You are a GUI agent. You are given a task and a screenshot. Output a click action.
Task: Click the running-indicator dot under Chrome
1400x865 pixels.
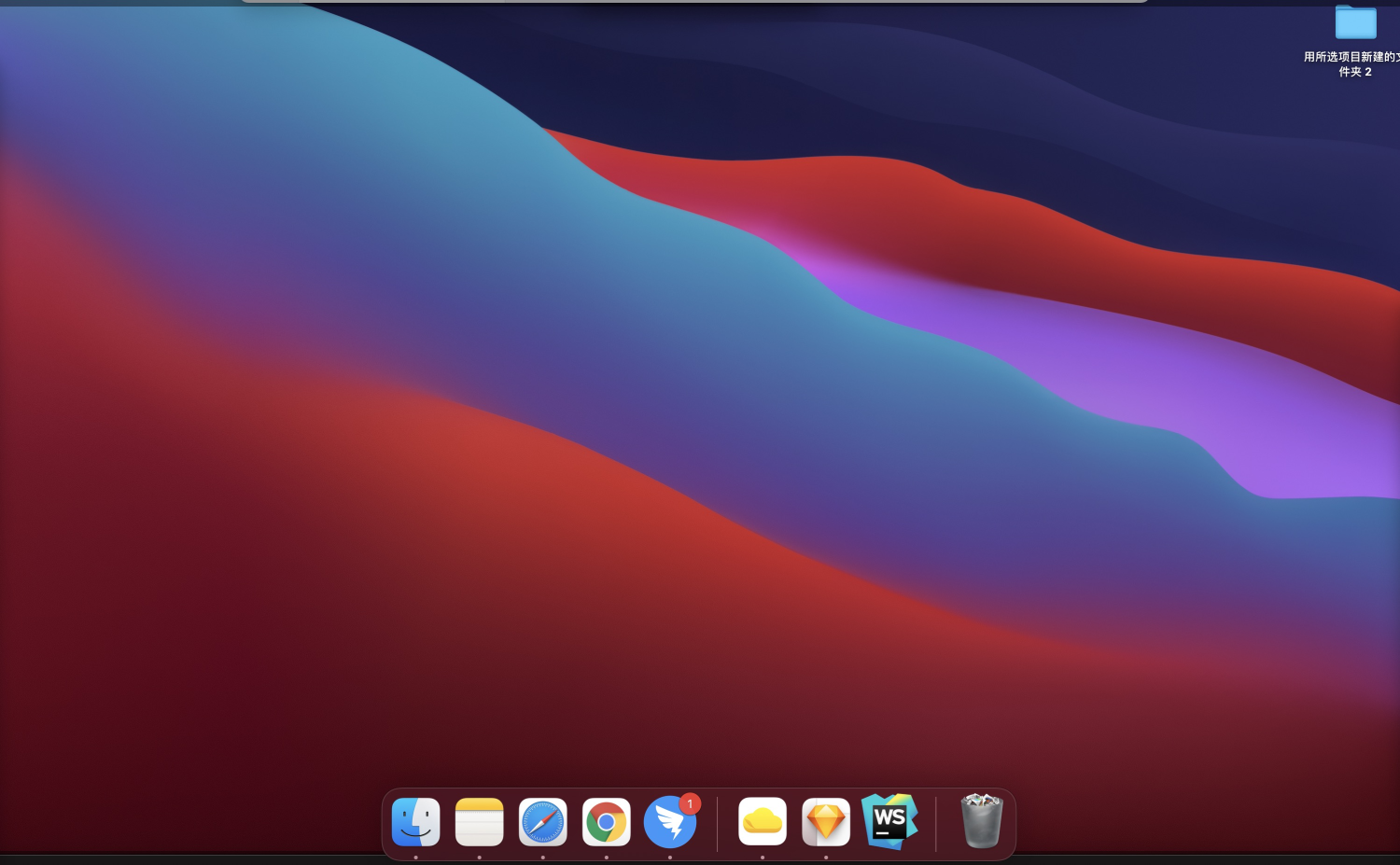point(606,857)
